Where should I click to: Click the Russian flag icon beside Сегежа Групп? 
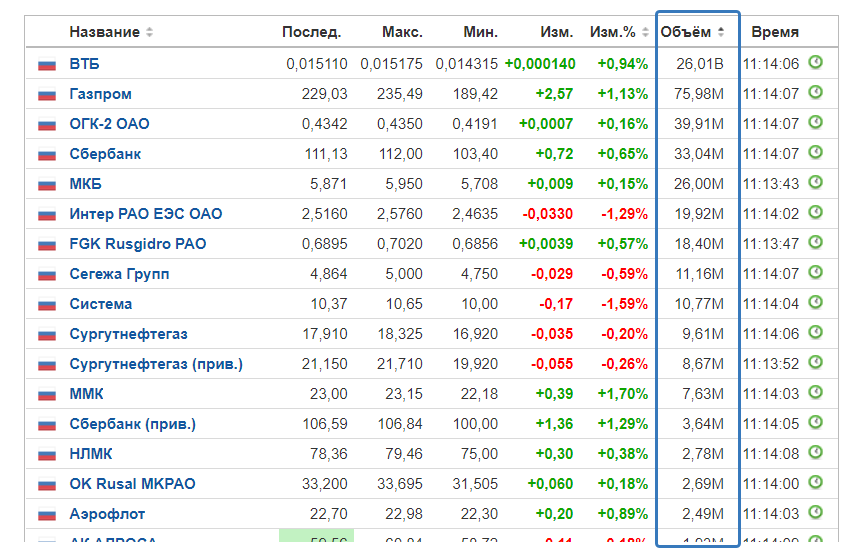point(47,275)
